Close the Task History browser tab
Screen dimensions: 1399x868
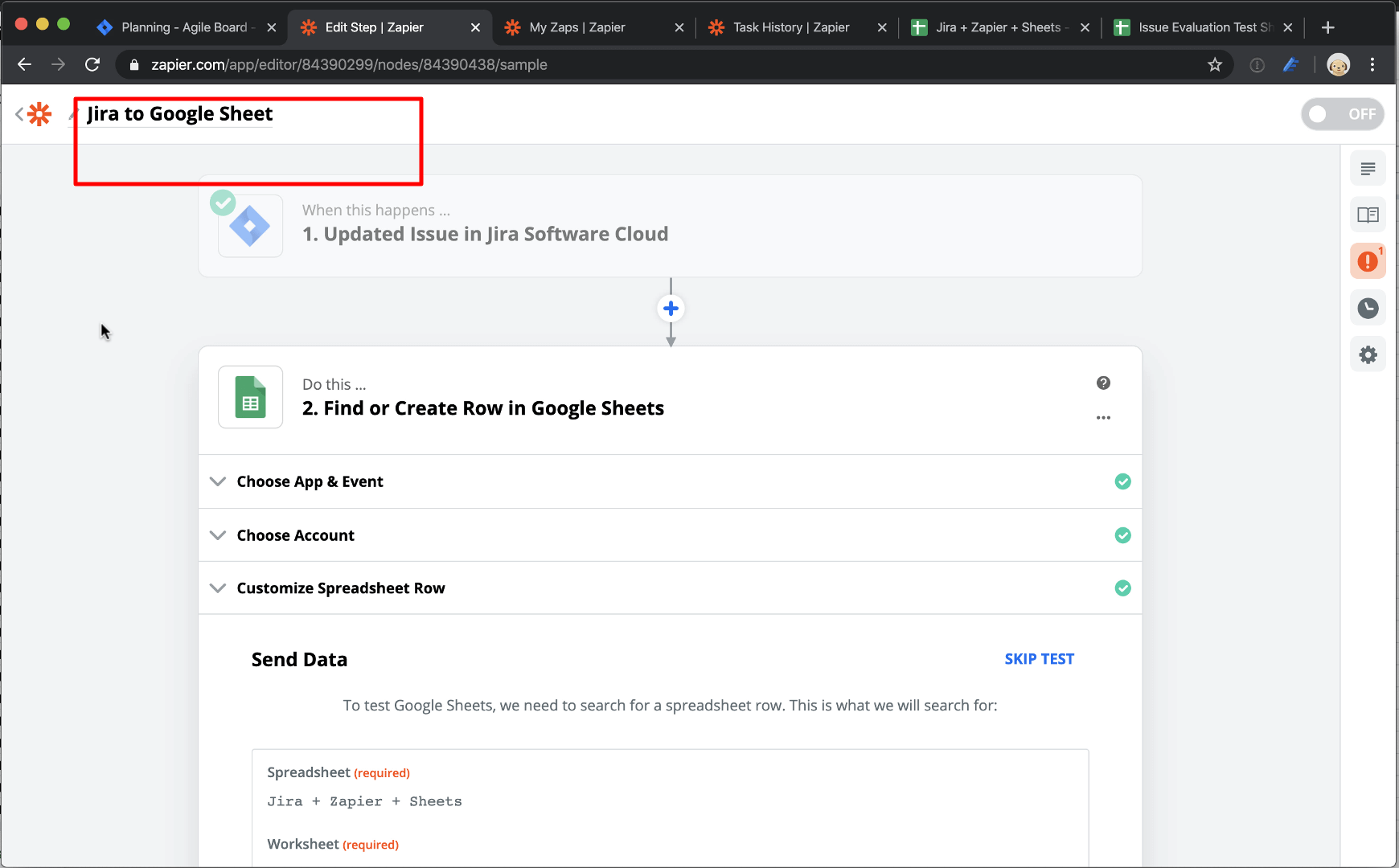pyautogui.click(x=882, y=27)
